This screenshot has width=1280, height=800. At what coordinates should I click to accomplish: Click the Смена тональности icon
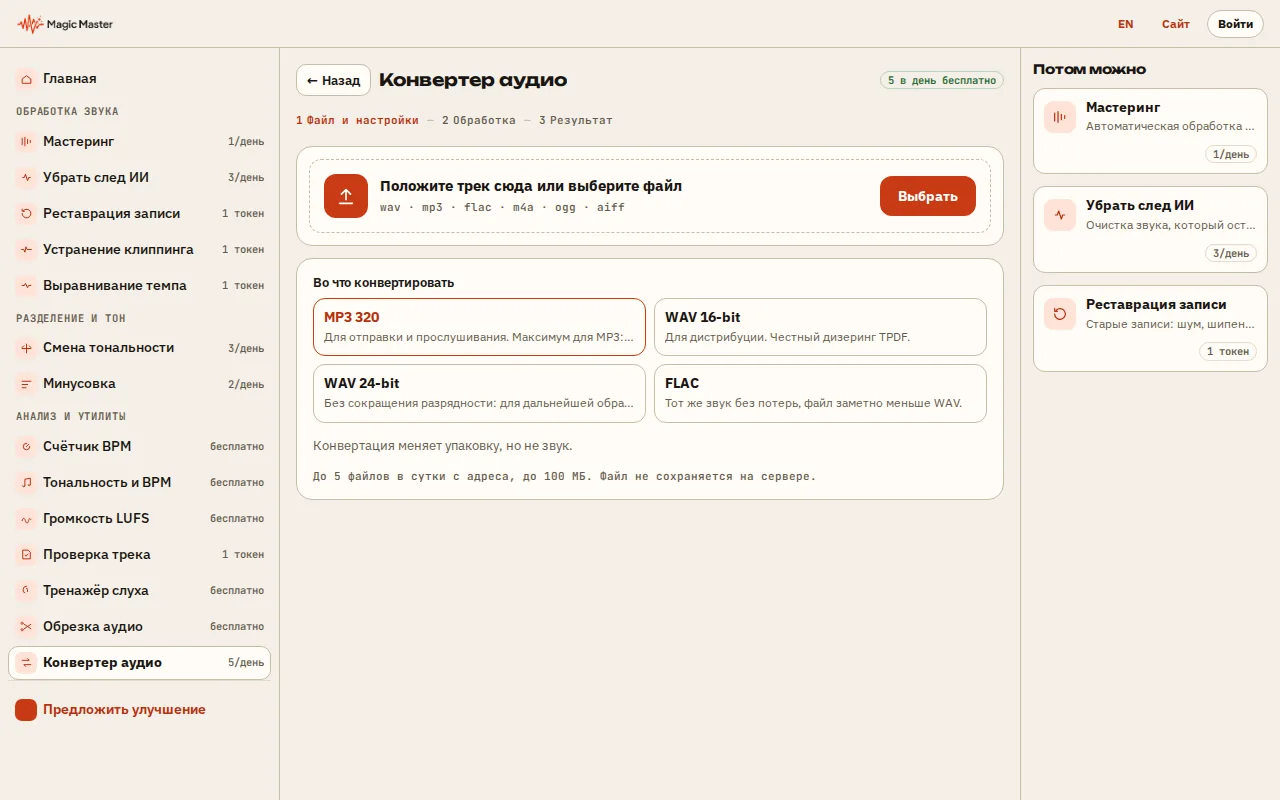26,348
